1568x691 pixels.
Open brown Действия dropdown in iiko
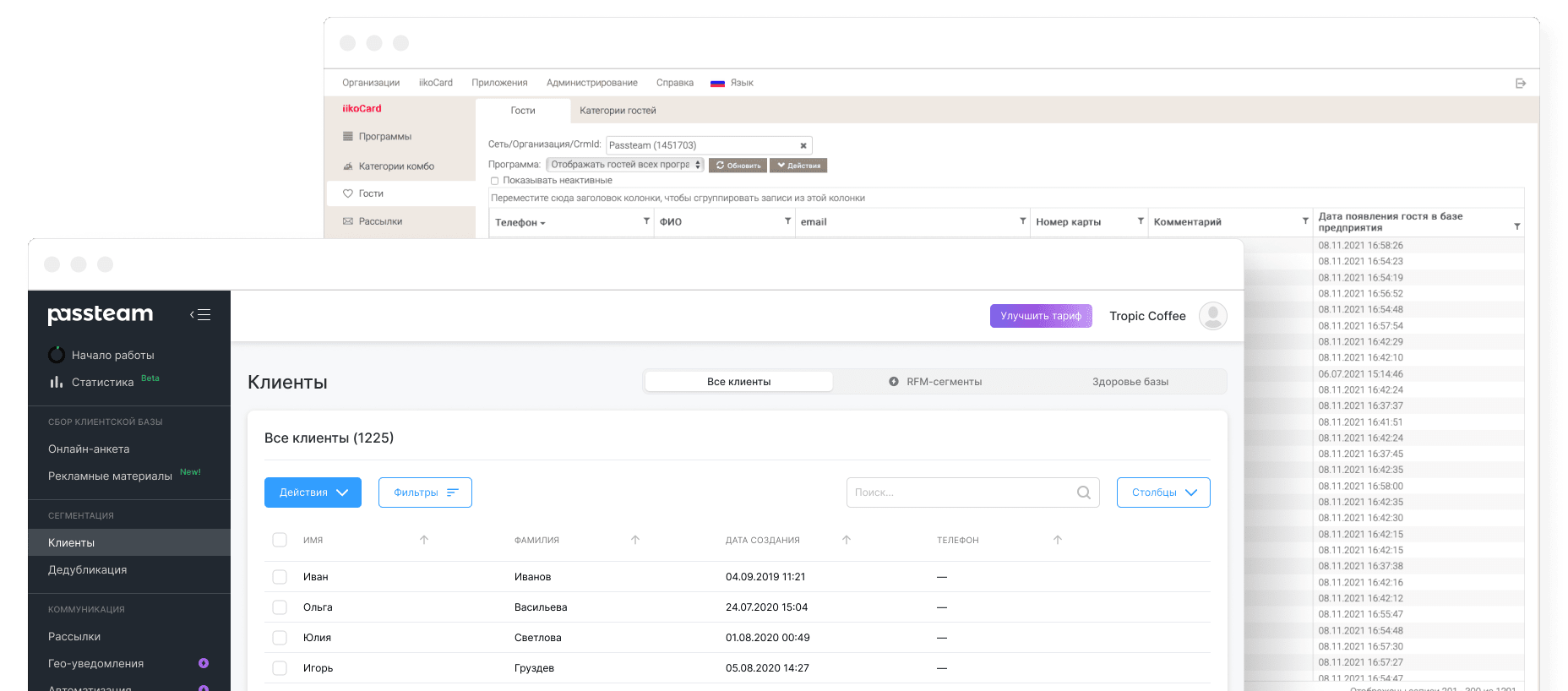tap(798, 166)
